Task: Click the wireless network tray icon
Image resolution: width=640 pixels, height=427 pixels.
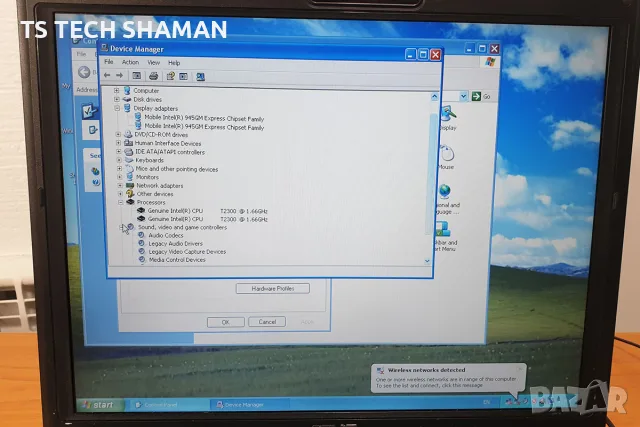Action: tap(517, 402)
